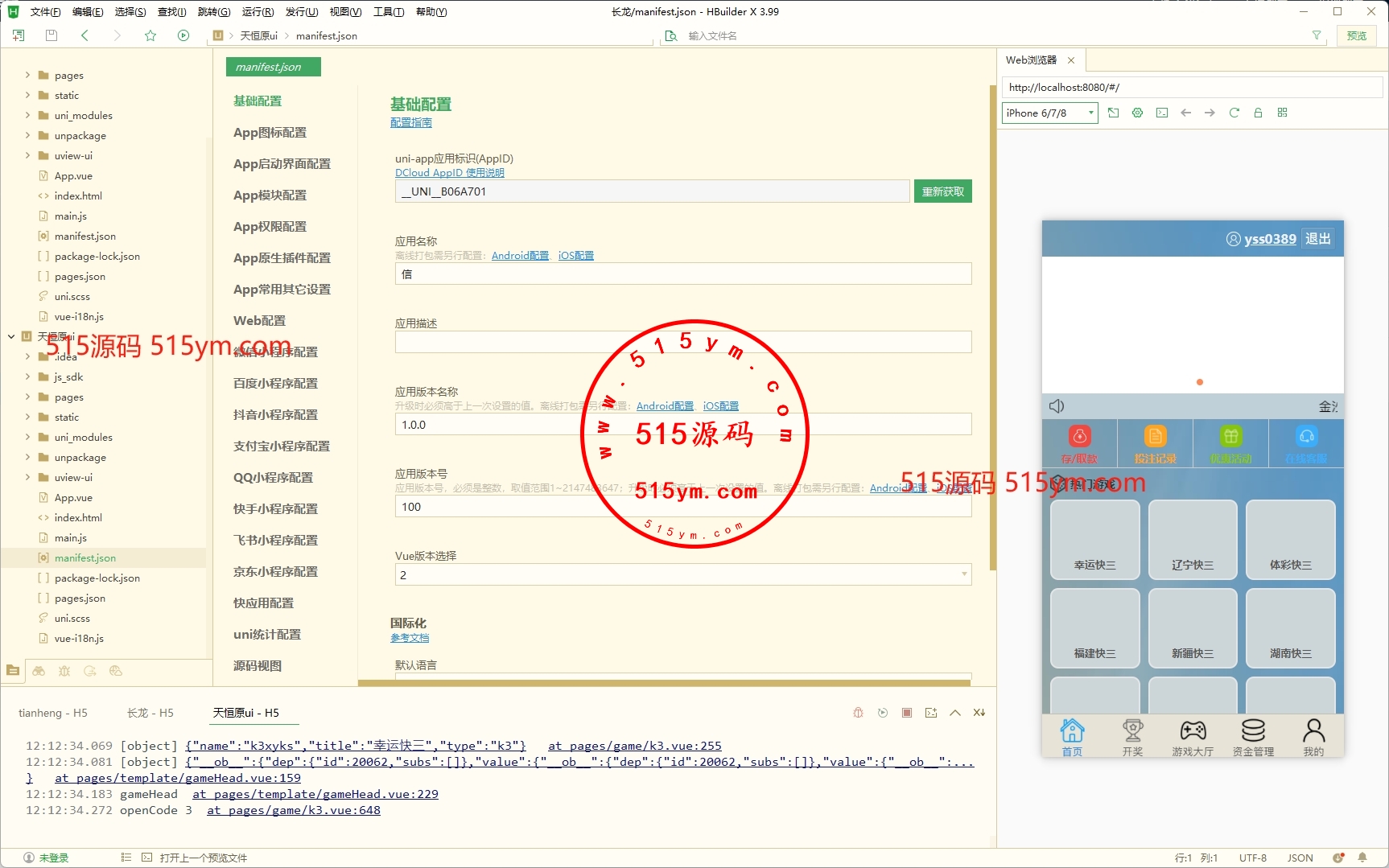Click the QR code icon in browser toolbar

coord(1282,113)
